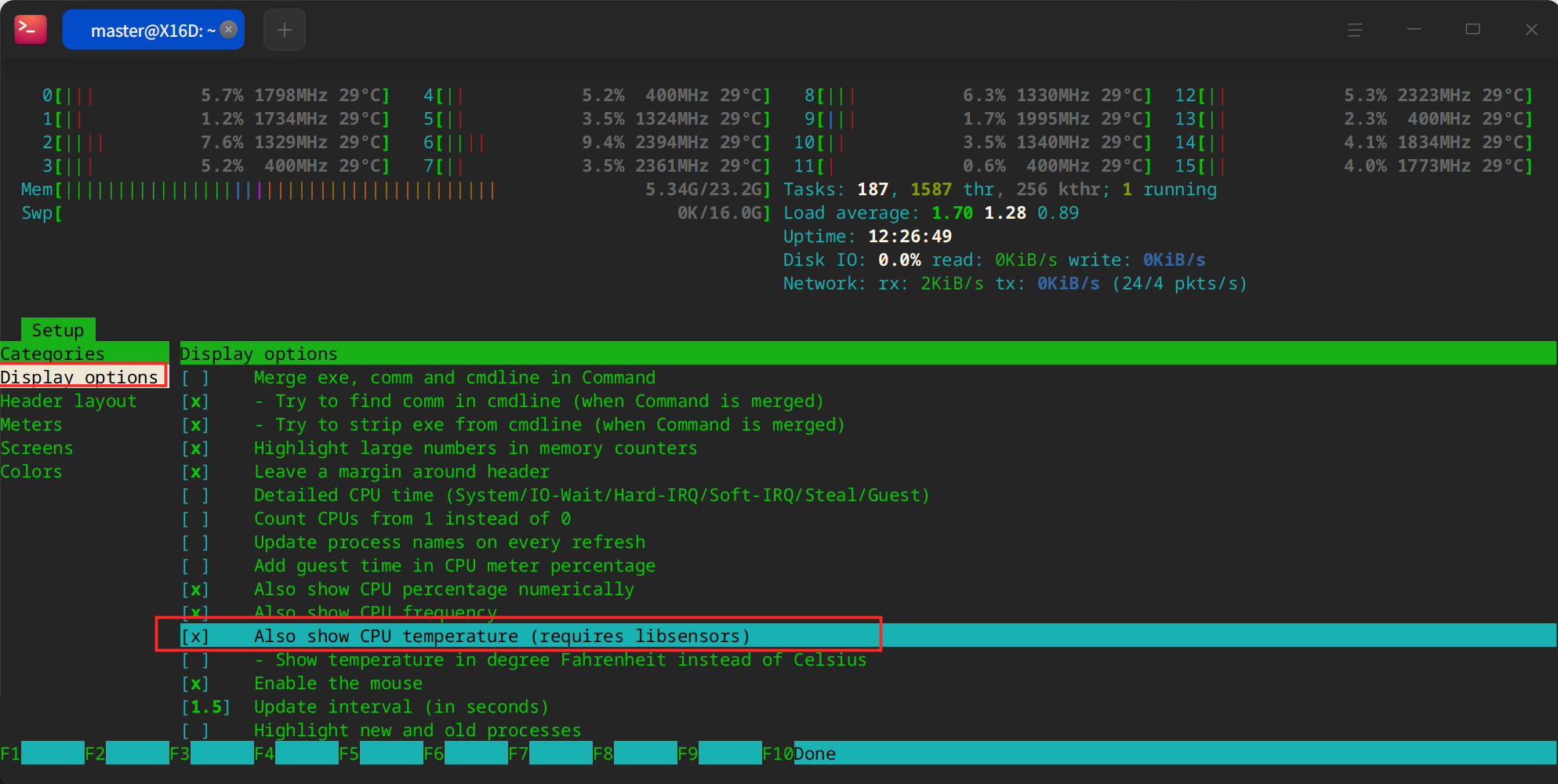1558x784 pixels.
Task: Toggle Leave a margin around header
Action: click(195, 472)
